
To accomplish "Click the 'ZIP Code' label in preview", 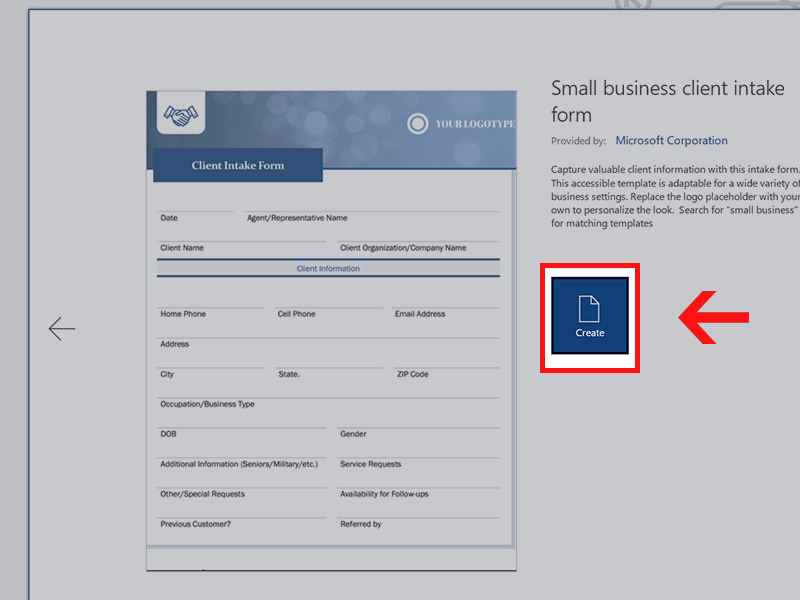I will (413, 374).
